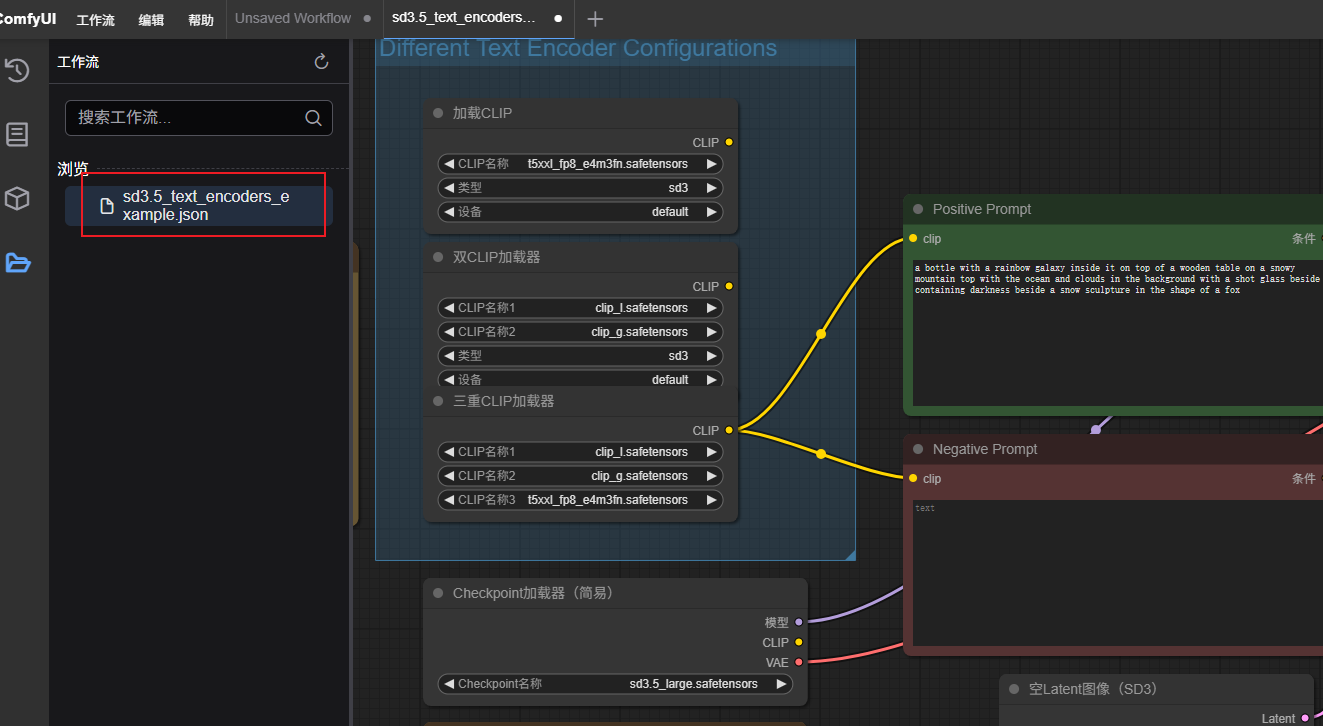Open the 帮助 menu
The image size is (1323, 726).
(x=200, y=20)
